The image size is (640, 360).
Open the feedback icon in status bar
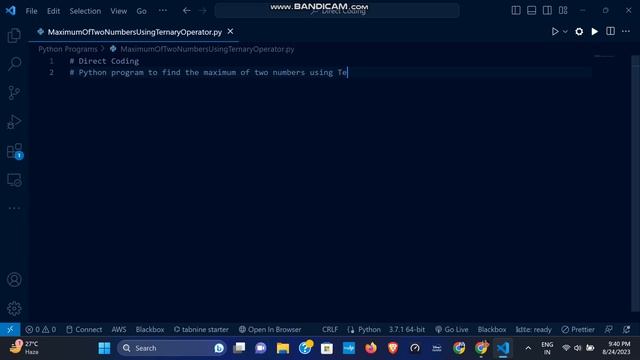coord(609,329)
